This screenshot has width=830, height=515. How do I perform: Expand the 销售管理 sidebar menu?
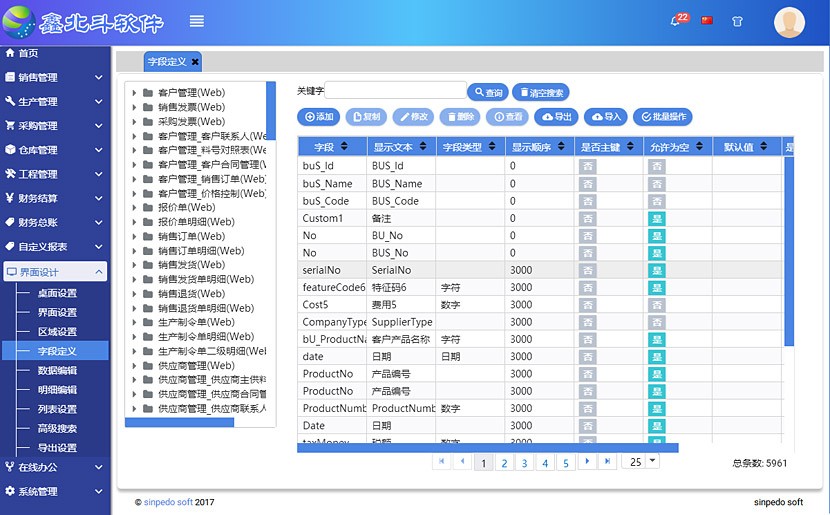[54, 77]
